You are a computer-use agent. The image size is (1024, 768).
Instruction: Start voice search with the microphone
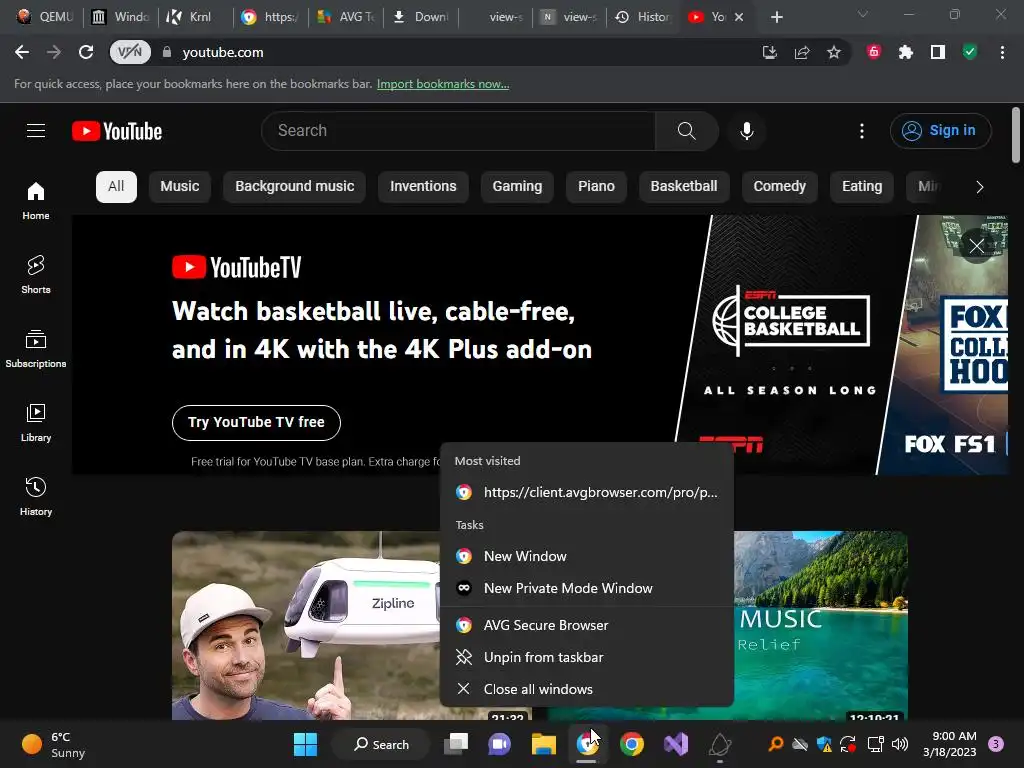click(746, 131)
